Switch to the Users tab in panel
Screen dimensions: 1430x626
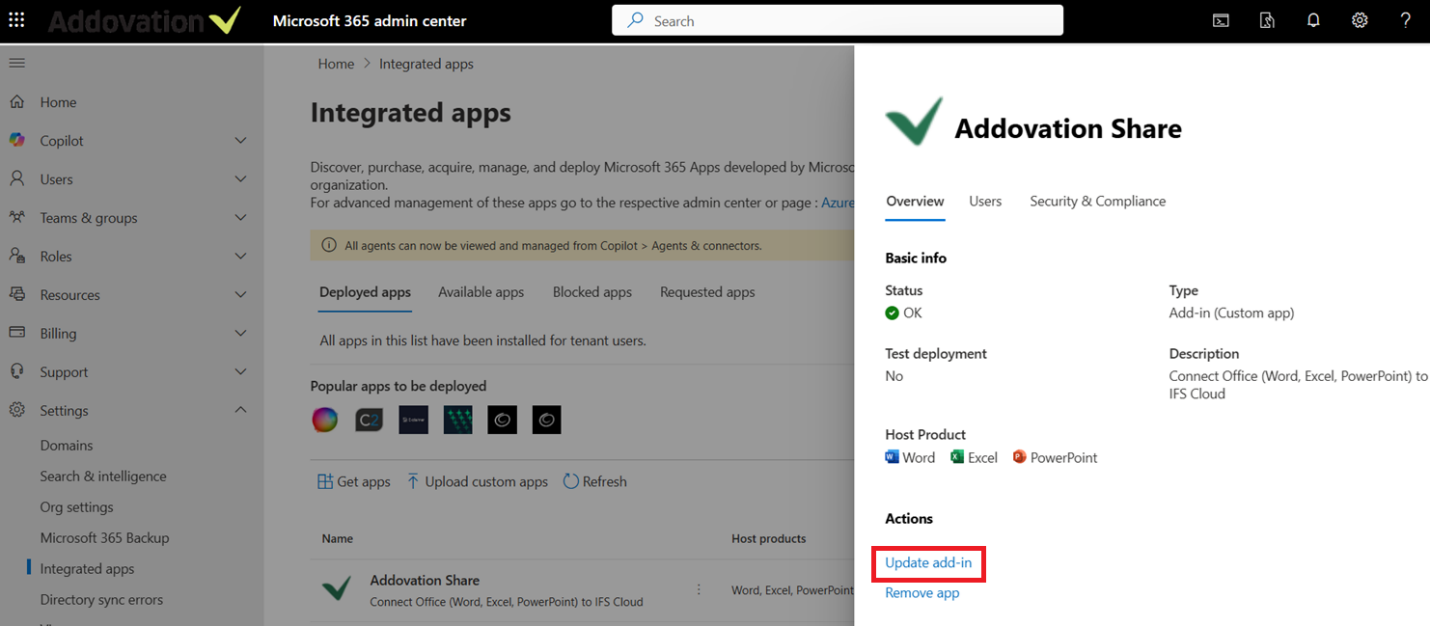[x=985, y=201]
